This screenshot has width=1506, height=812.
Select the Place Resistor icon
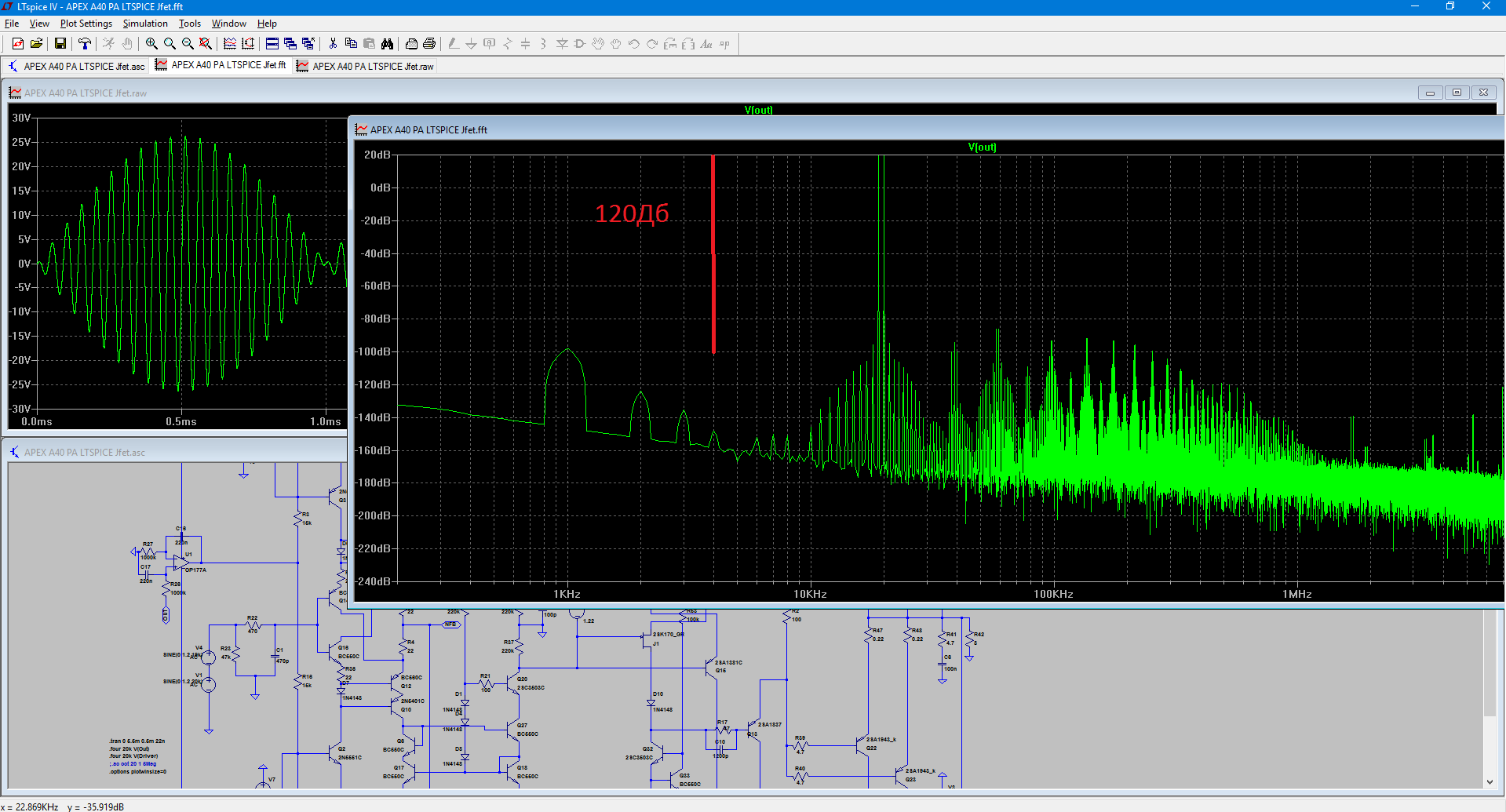pos(508,44)
